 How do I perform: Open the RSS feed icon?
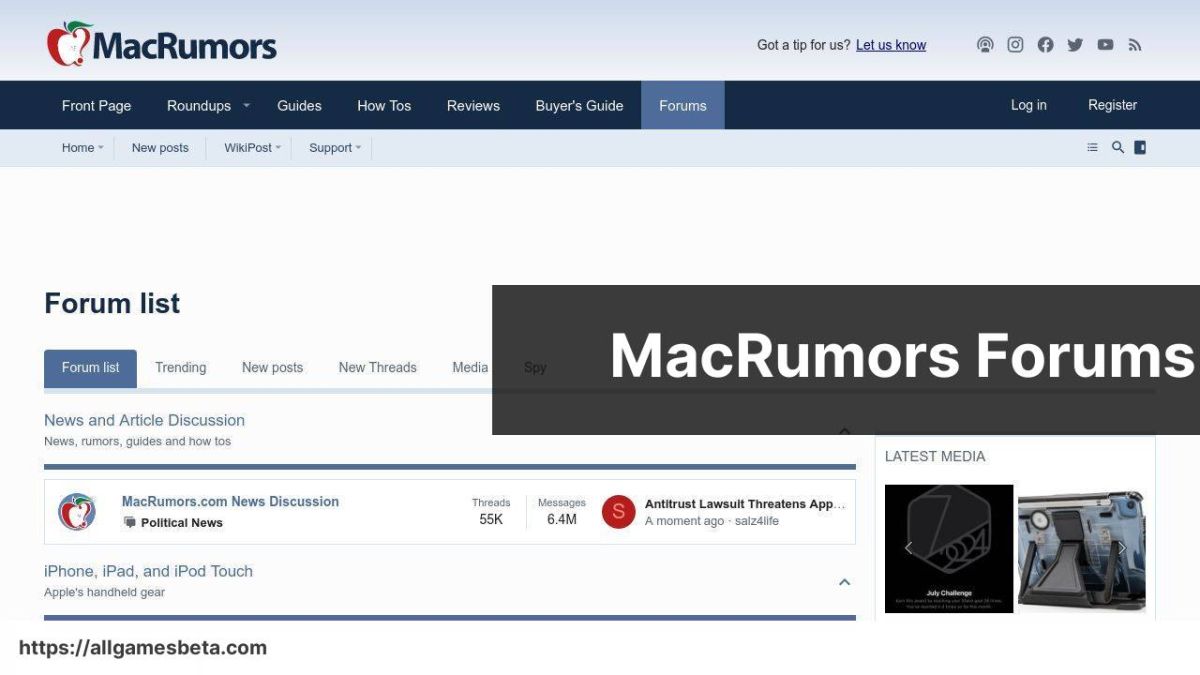click(x=1135, y=45)
